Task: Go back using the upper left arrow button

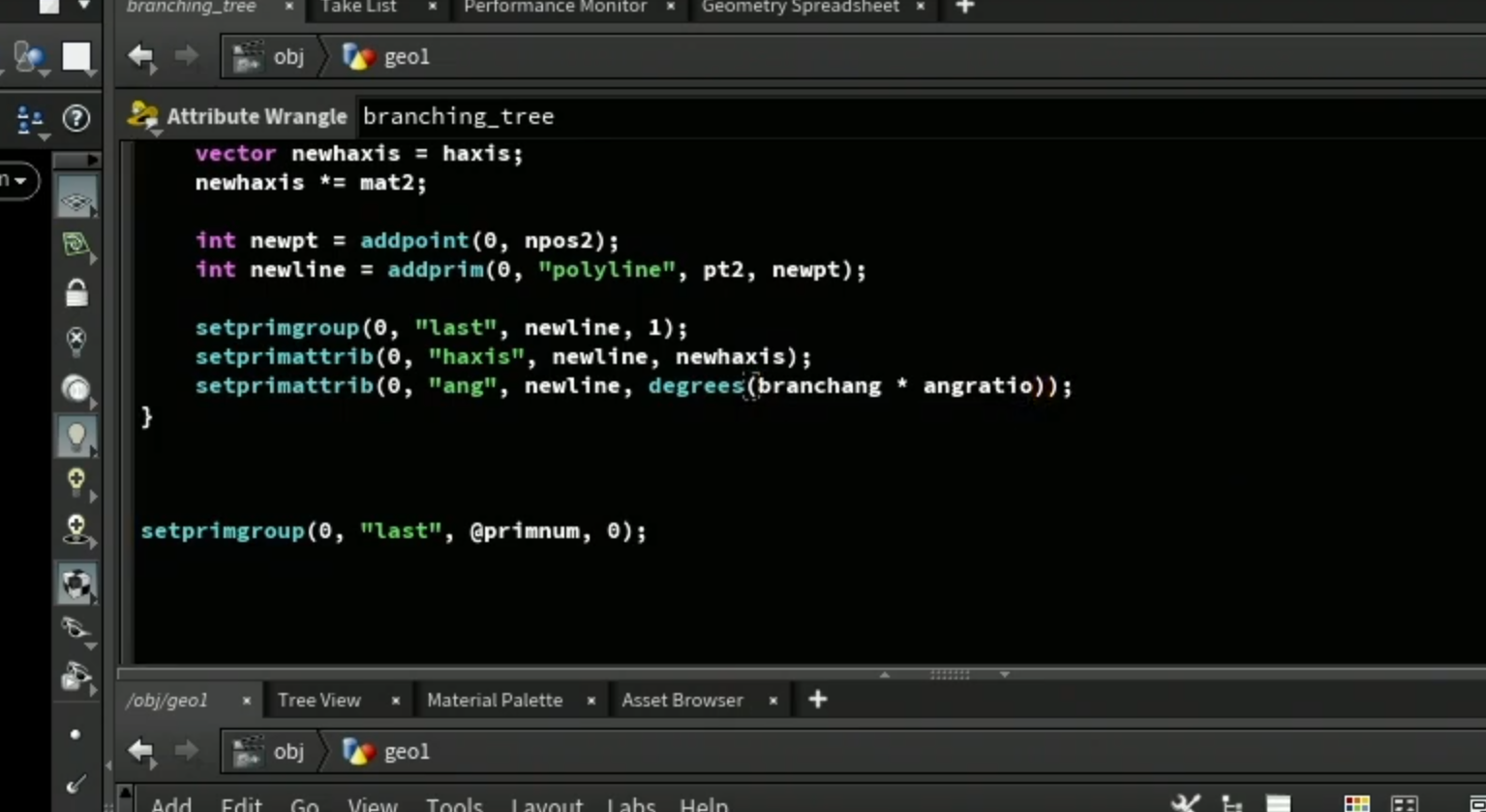Action: tap(141, 57)
